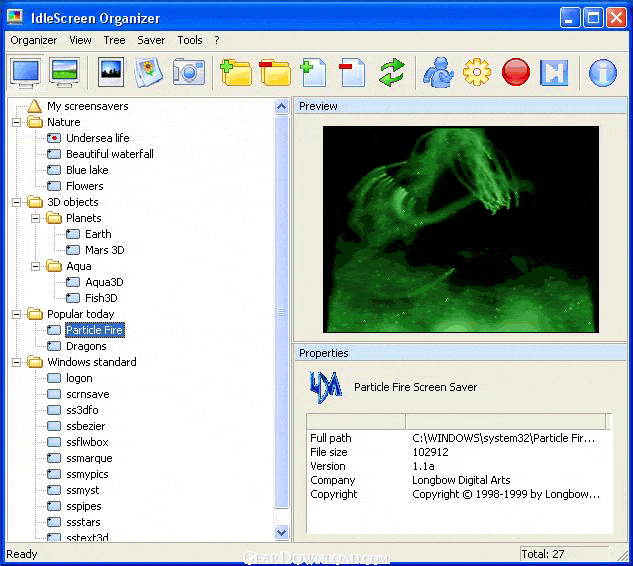Open the View menu
The height and width of the screenshot is (566, 633).
click(80, 40)
